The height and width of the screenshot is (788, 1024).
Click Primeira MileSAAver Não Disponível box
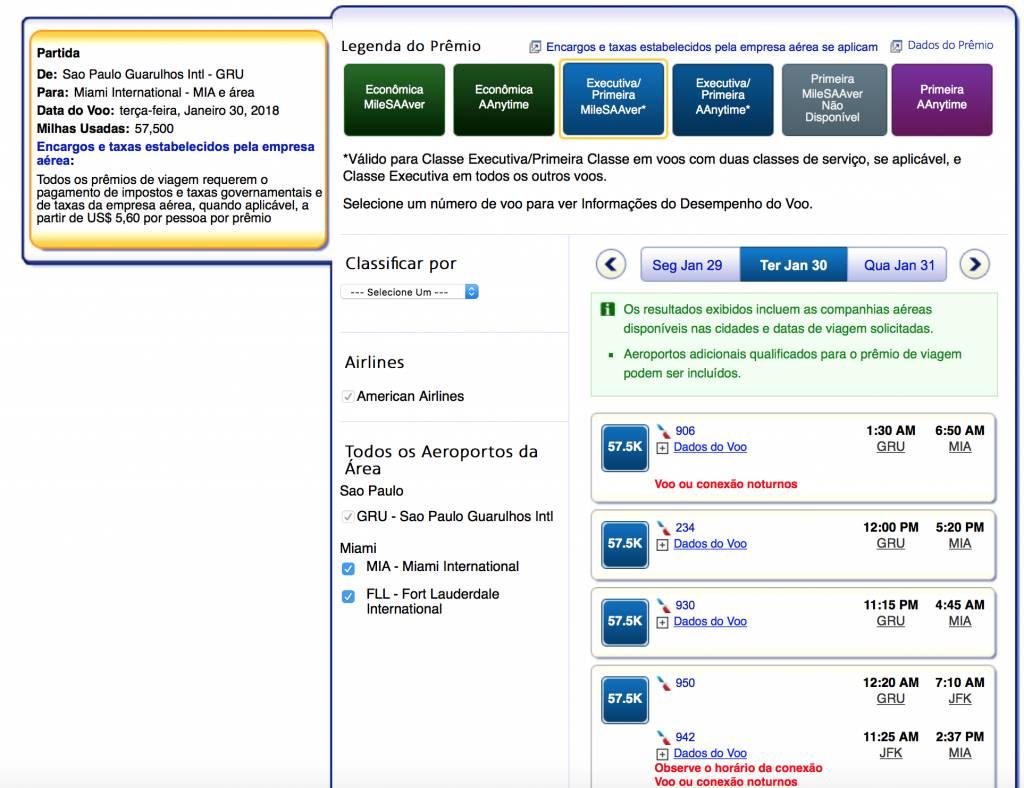click(x=834, y=99)
